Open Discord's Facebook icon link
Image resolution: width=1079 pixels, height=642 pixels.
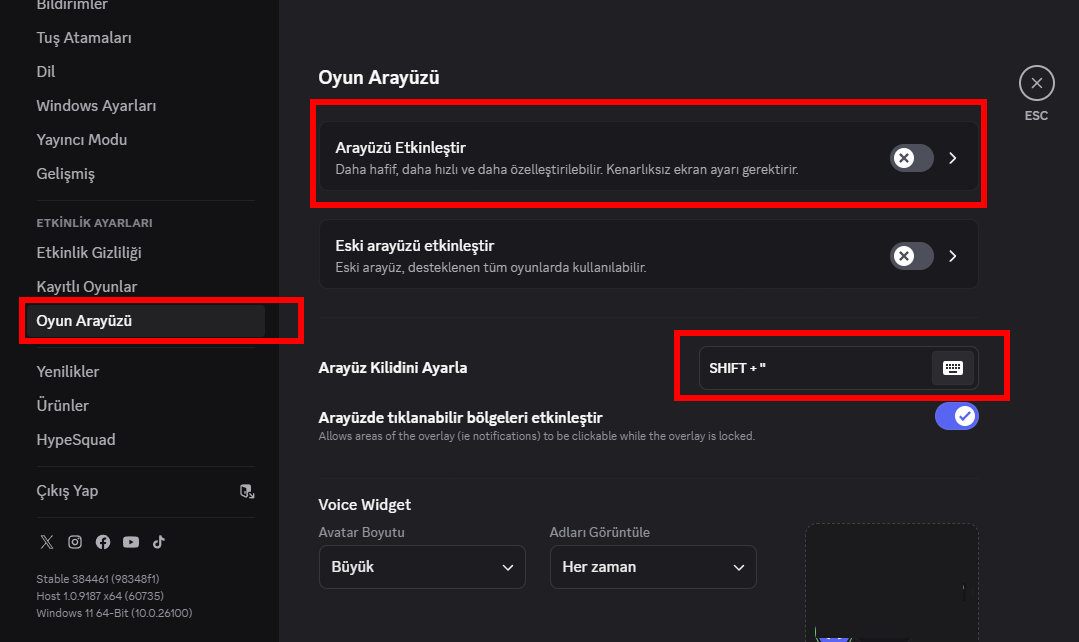click(x=103, y=542)
